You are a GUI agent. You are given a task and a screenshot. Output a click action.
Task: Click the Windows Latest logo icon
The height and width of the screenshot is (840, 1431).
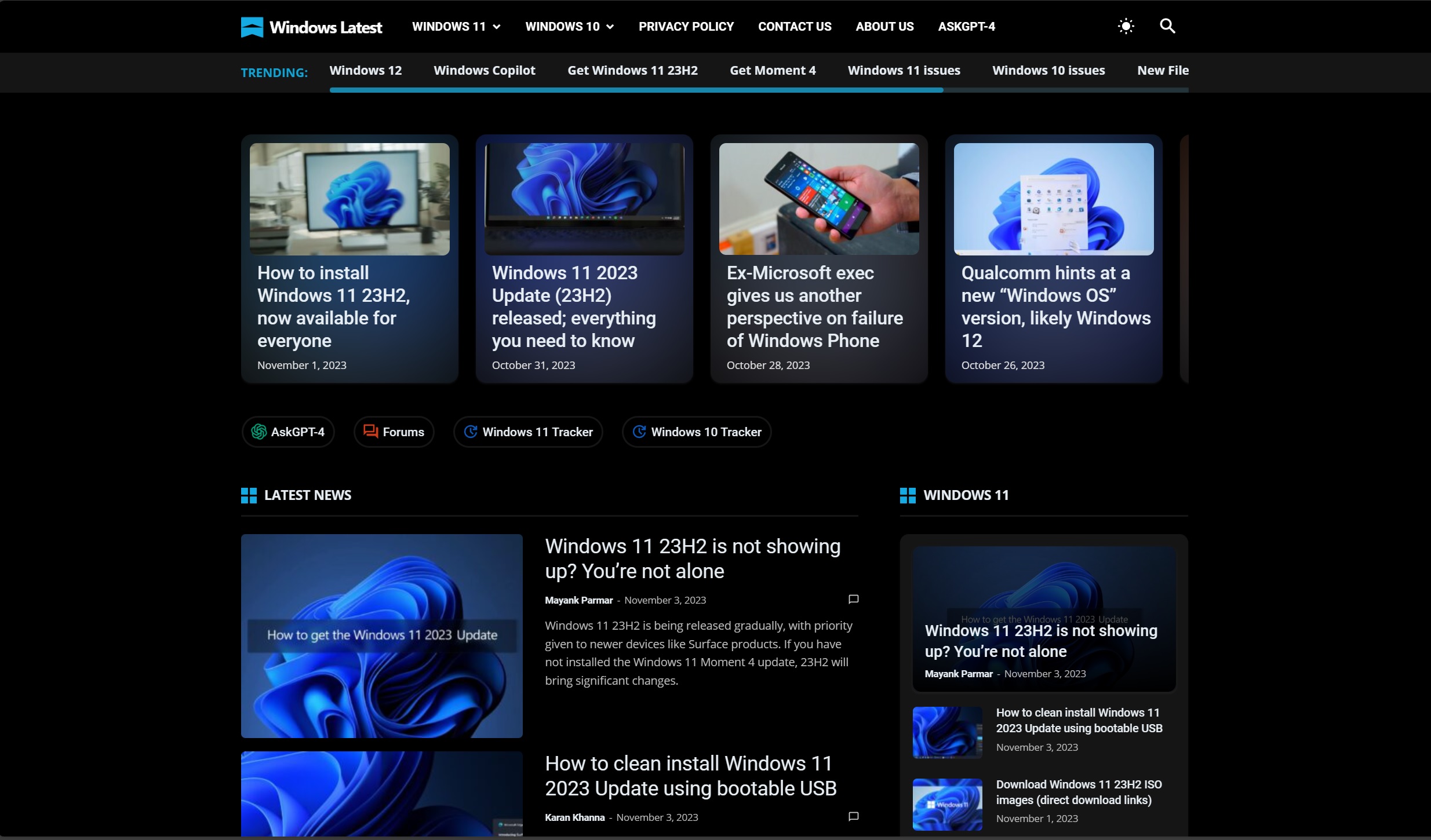252,27
